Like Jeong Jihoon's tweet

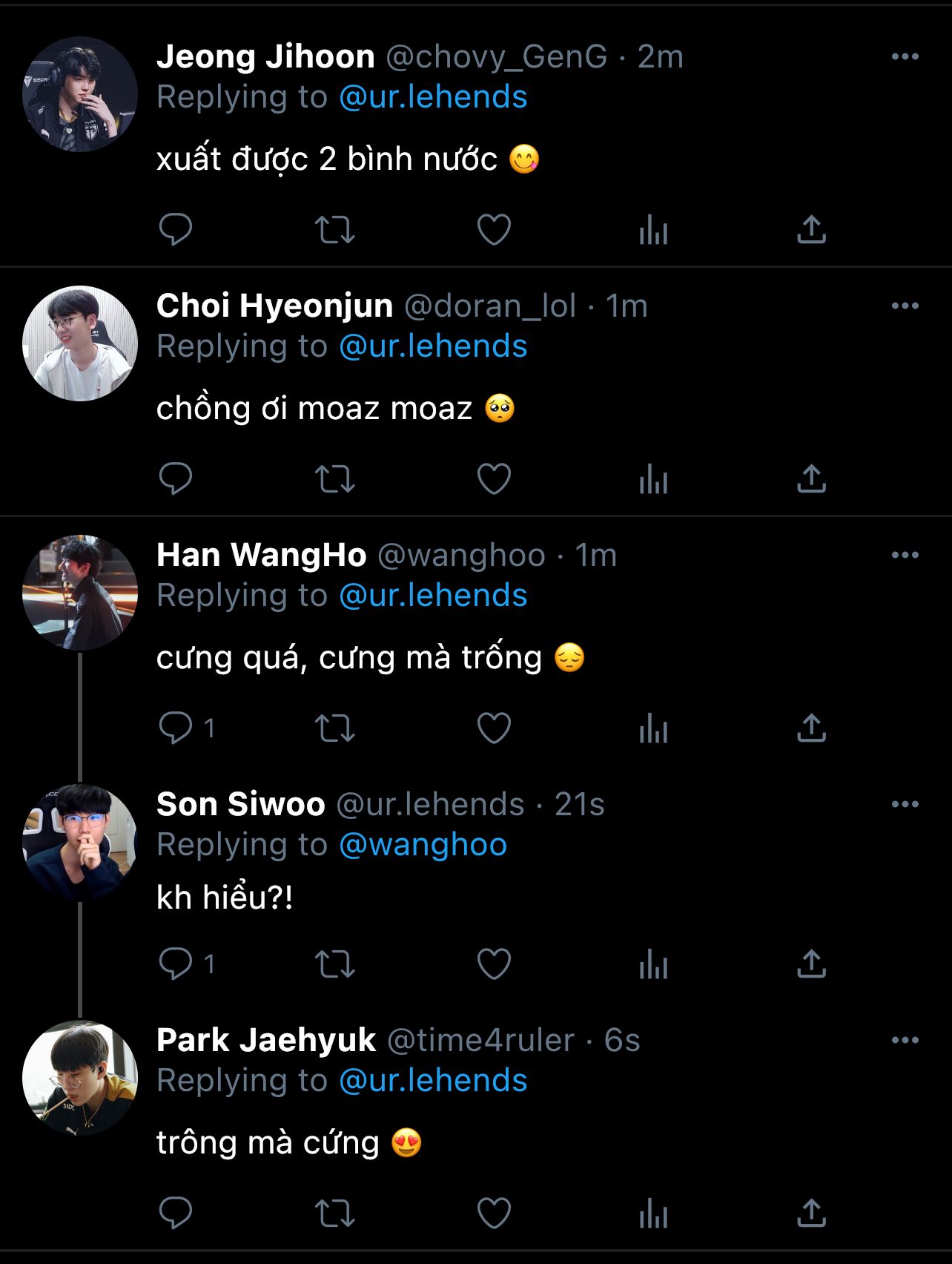pos(494,229)
